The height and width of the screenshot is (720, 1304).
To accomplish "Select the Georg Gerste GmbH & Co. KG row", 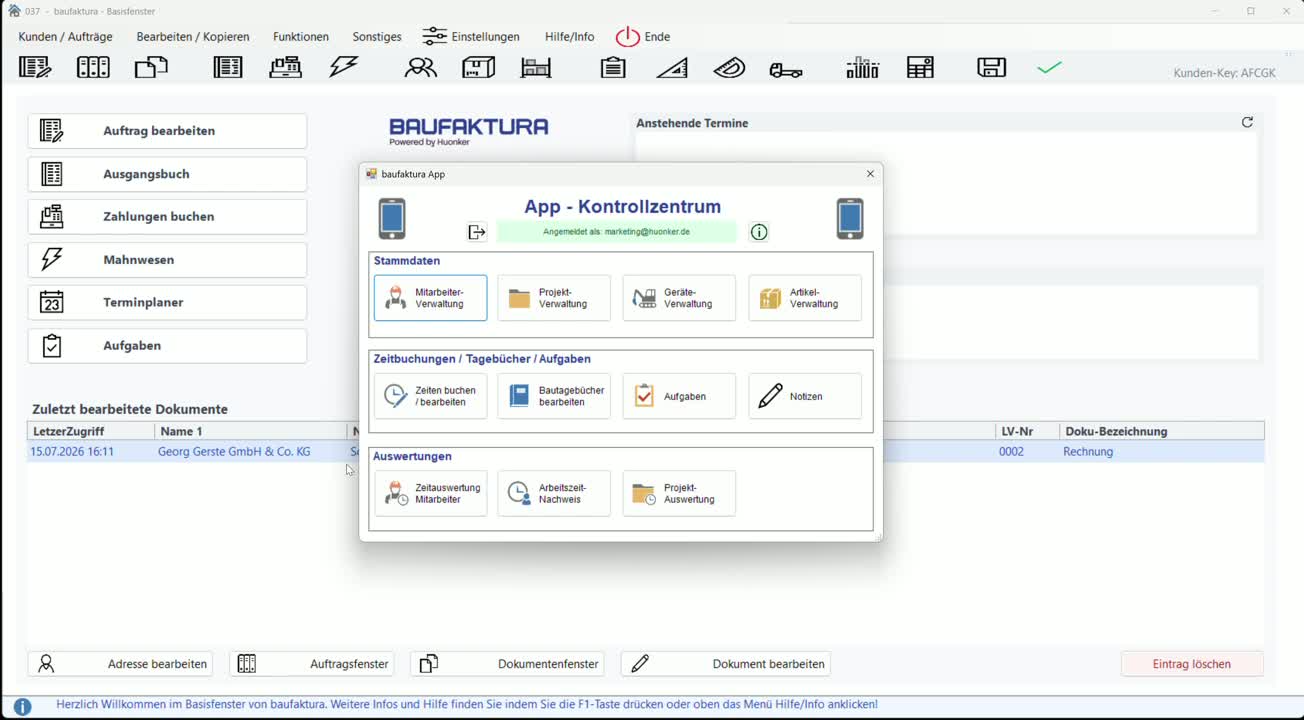I will tap(646, 452).
